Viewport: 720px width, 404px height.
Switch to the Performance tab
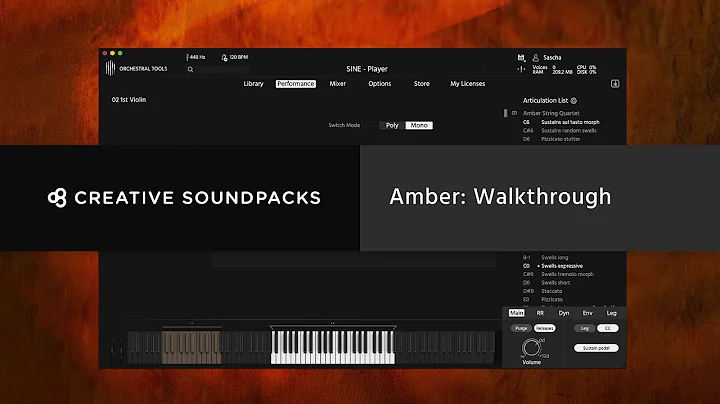(x=296, y=84)
